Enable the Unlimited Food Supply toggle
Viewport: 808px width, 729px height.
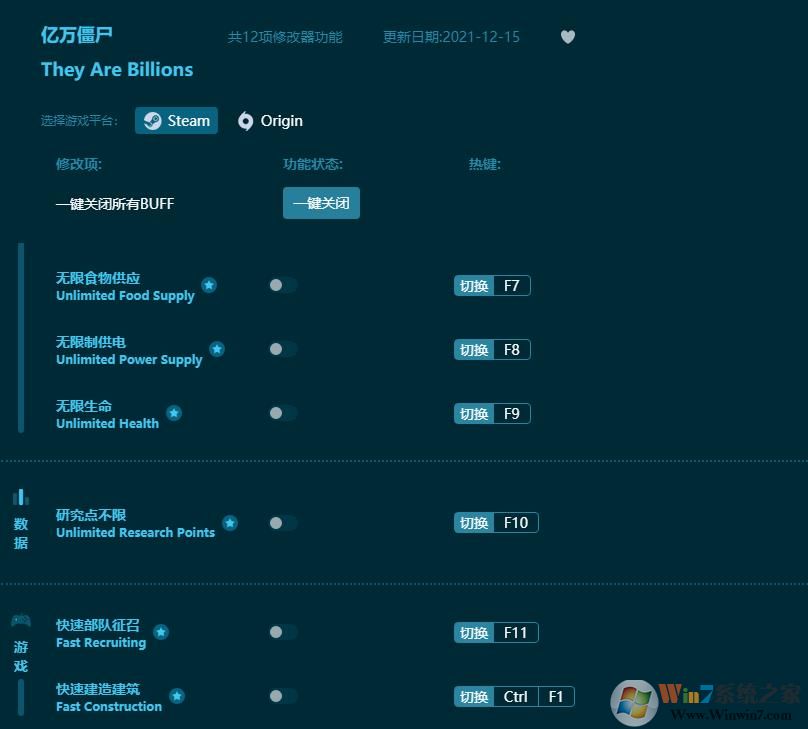point(281,284)
